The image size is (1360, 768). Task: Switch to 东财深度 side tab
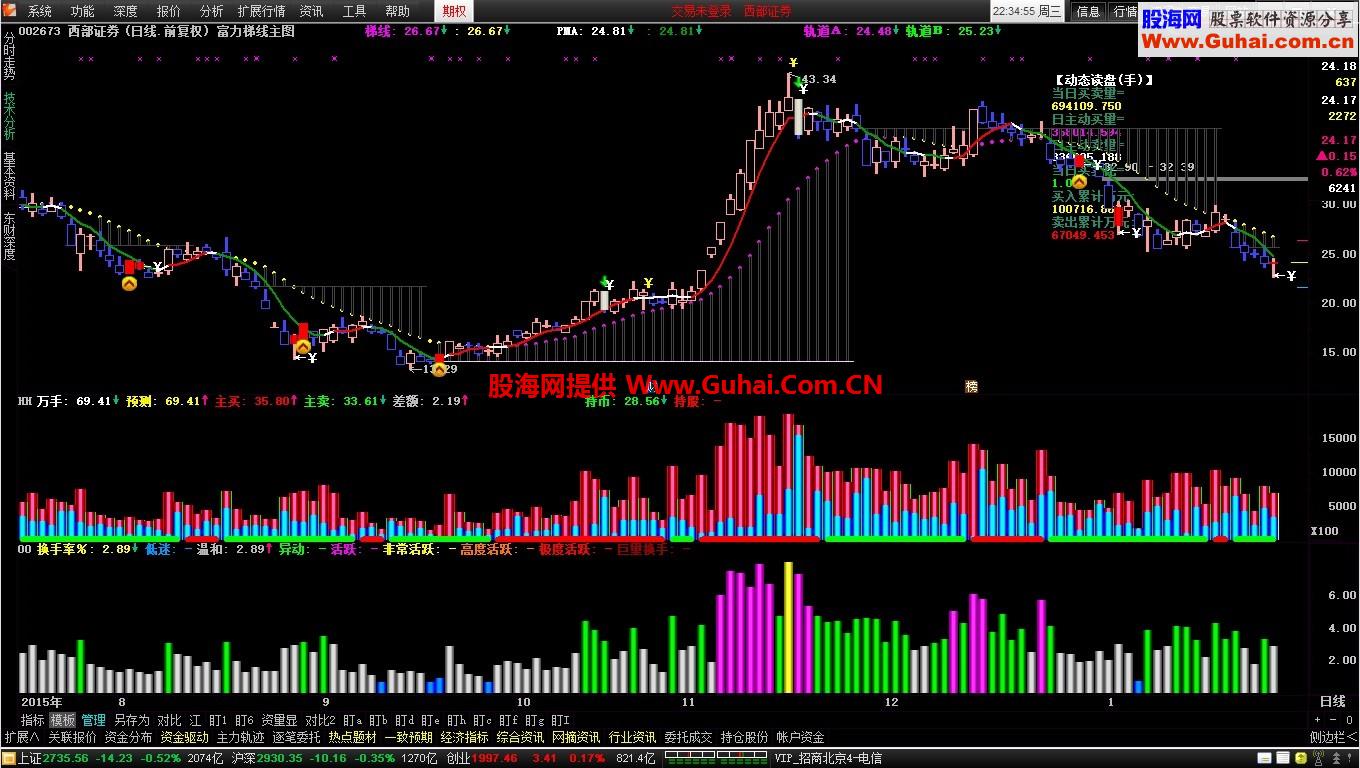tap(9, 236)
